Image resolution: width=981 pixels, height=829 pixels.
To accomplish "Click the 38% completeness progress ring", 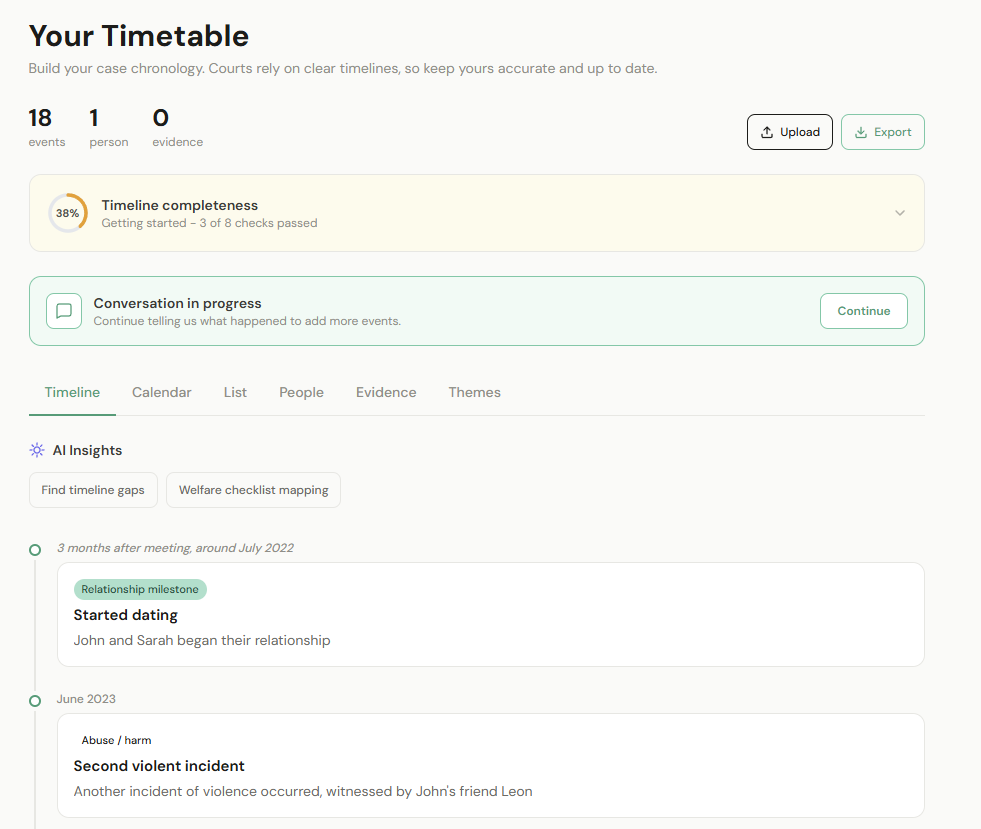I will (x=68, y=213).
